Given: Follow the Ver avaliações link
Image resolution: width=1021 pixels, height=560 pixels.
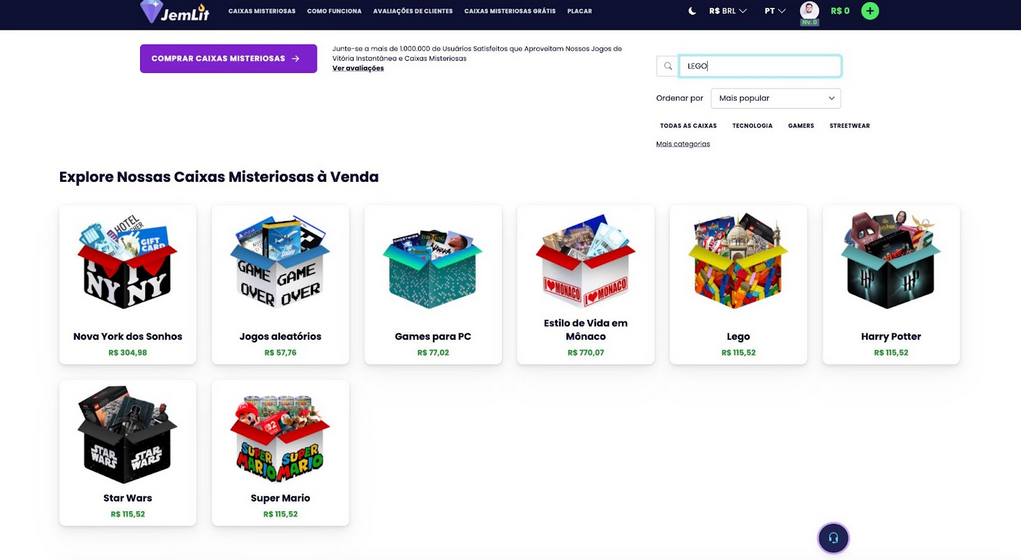Looking at the screenshot, I should [x=357, y=68].
